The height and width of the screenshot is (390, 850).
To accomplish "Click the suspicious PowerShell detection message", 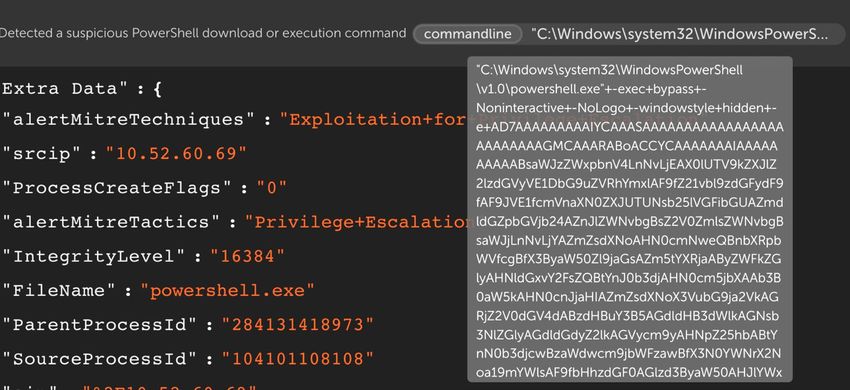I will (203, 33).
